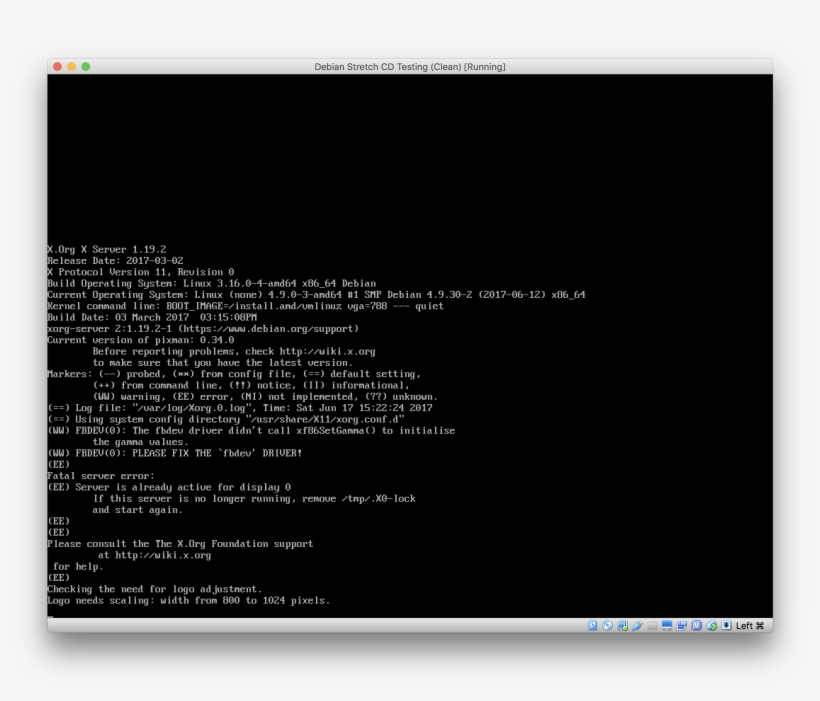Viewport: 820px width, 701px height.
Task: Select the /var/log/Xorg.0.log path text
Action: pyautogui.click(x=190, y=407)
